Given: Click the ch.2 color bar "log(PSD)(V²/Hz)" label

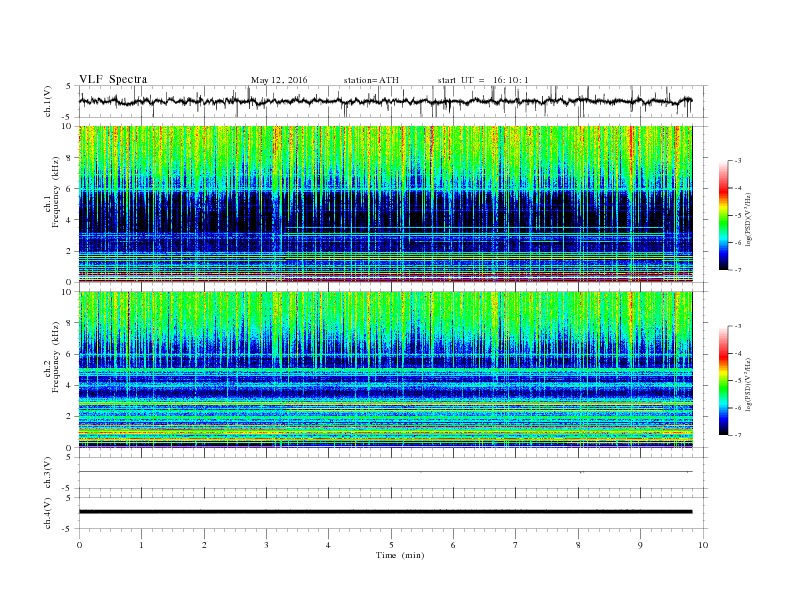Looking at the screenshot, I should pyautogui.click(x=748, y=384).
